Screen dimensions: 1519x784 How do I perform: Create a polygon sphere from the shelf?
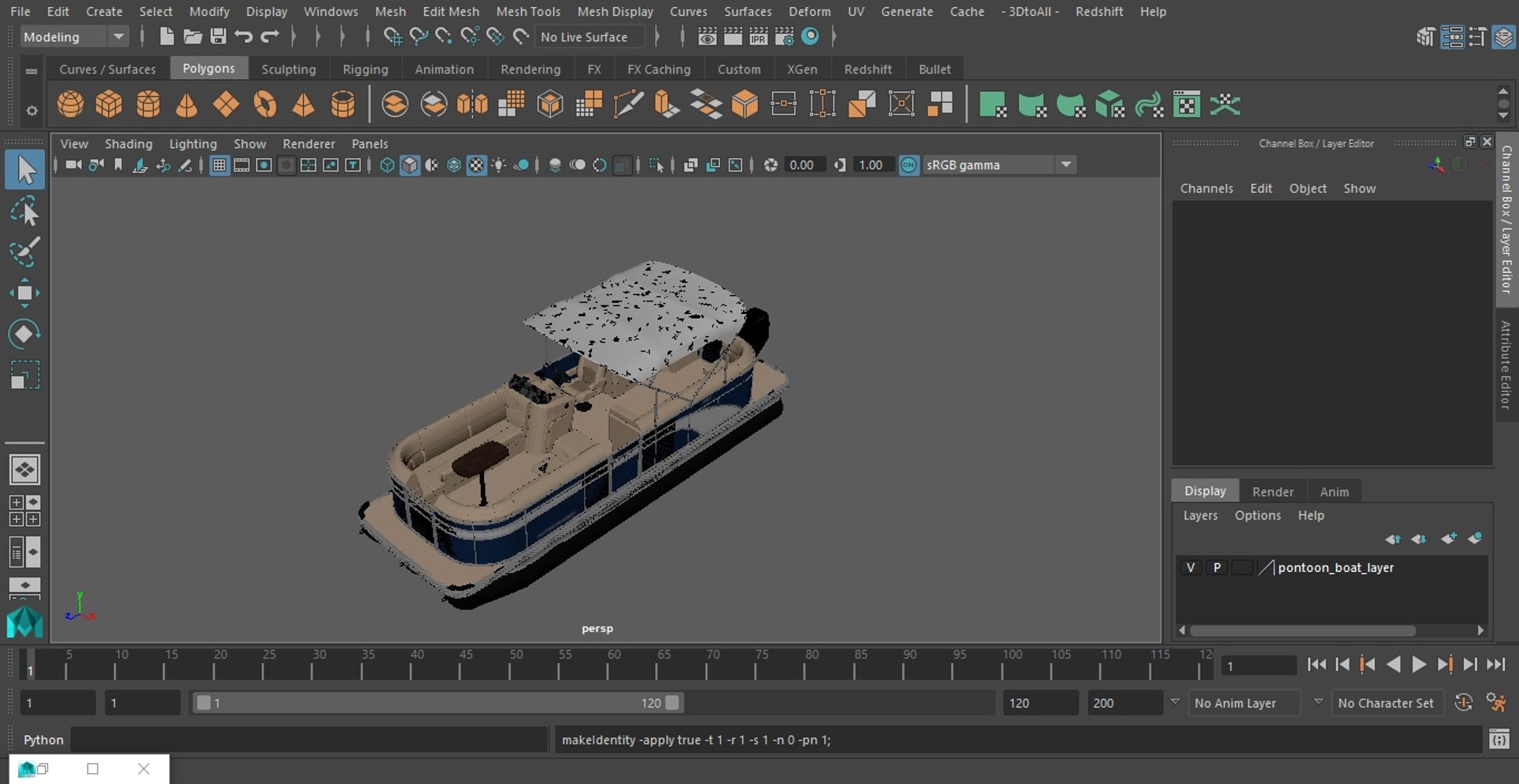(70, 104)
